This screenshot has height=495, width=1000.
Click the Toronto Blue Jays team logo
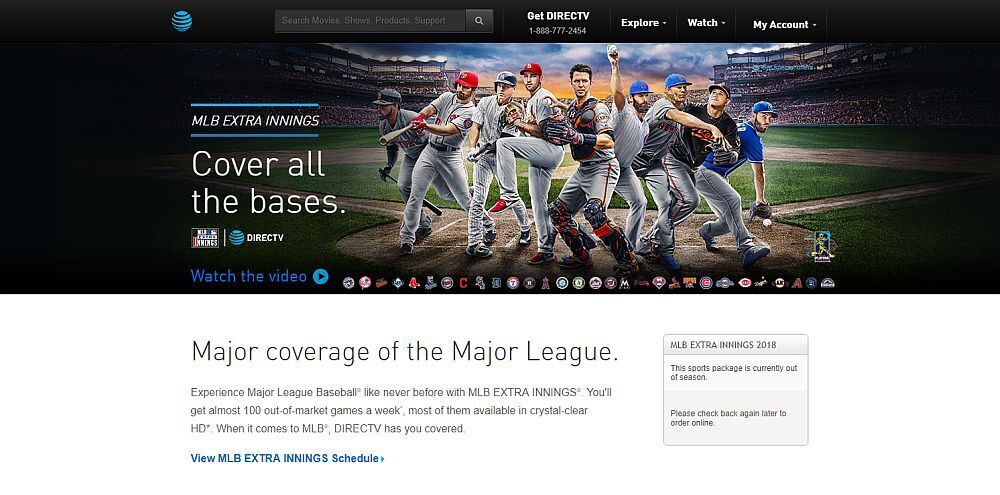pos(349,283)
